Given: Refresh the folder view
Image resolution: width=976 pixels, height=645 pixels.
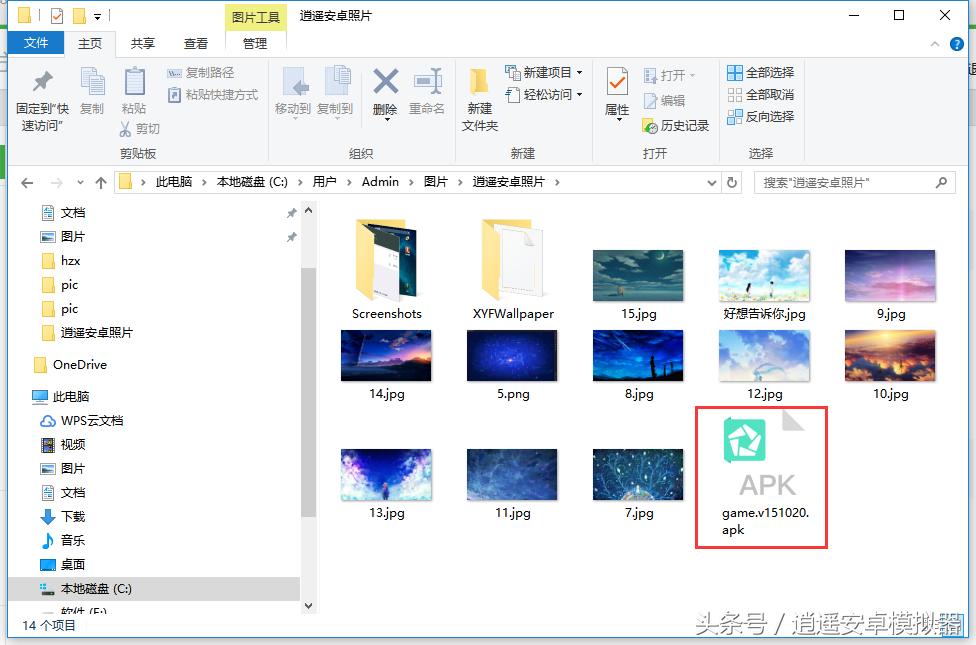Looking at the screenshot, I should point(733,182).
